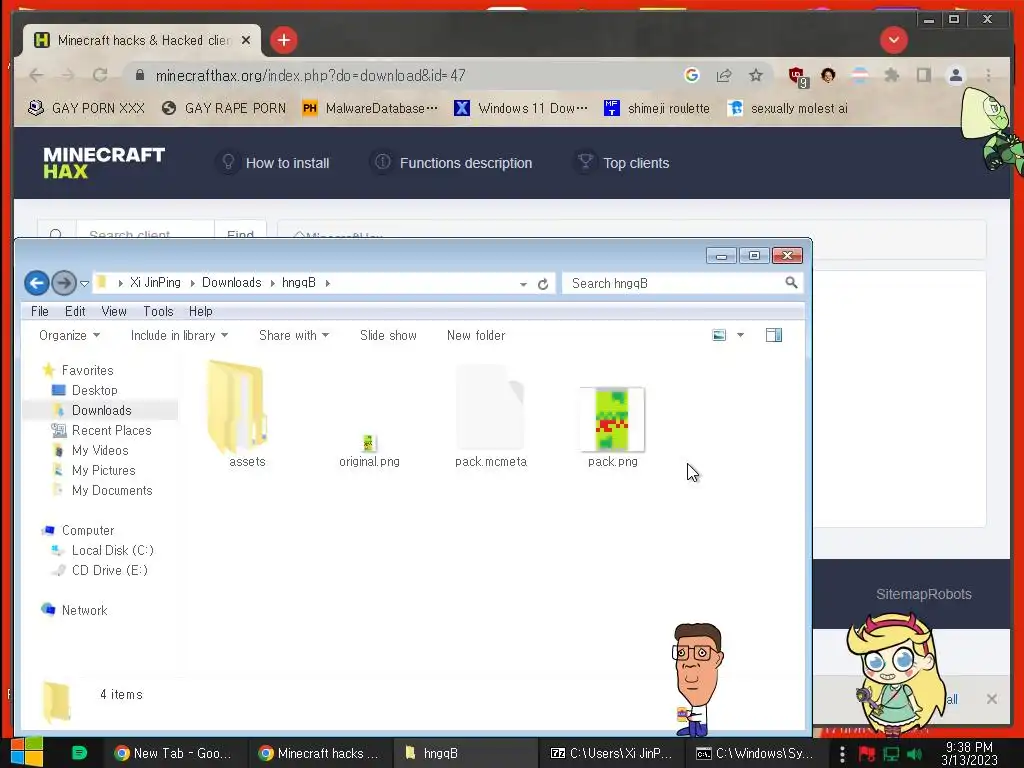The width and height of the screenshot is (1024, 768).
Task: Open the Chrome profile avatar icon
Action: pos(955,75)
